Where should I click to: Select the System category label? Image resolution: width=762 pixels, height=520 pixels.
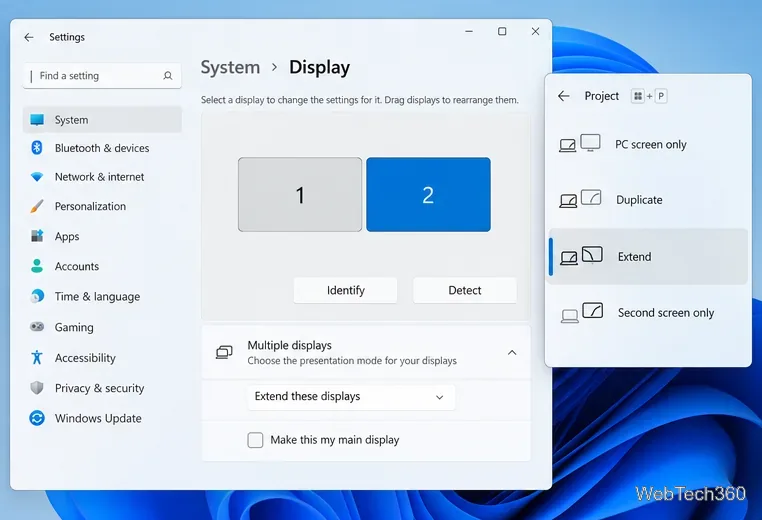tap(71, 120)
